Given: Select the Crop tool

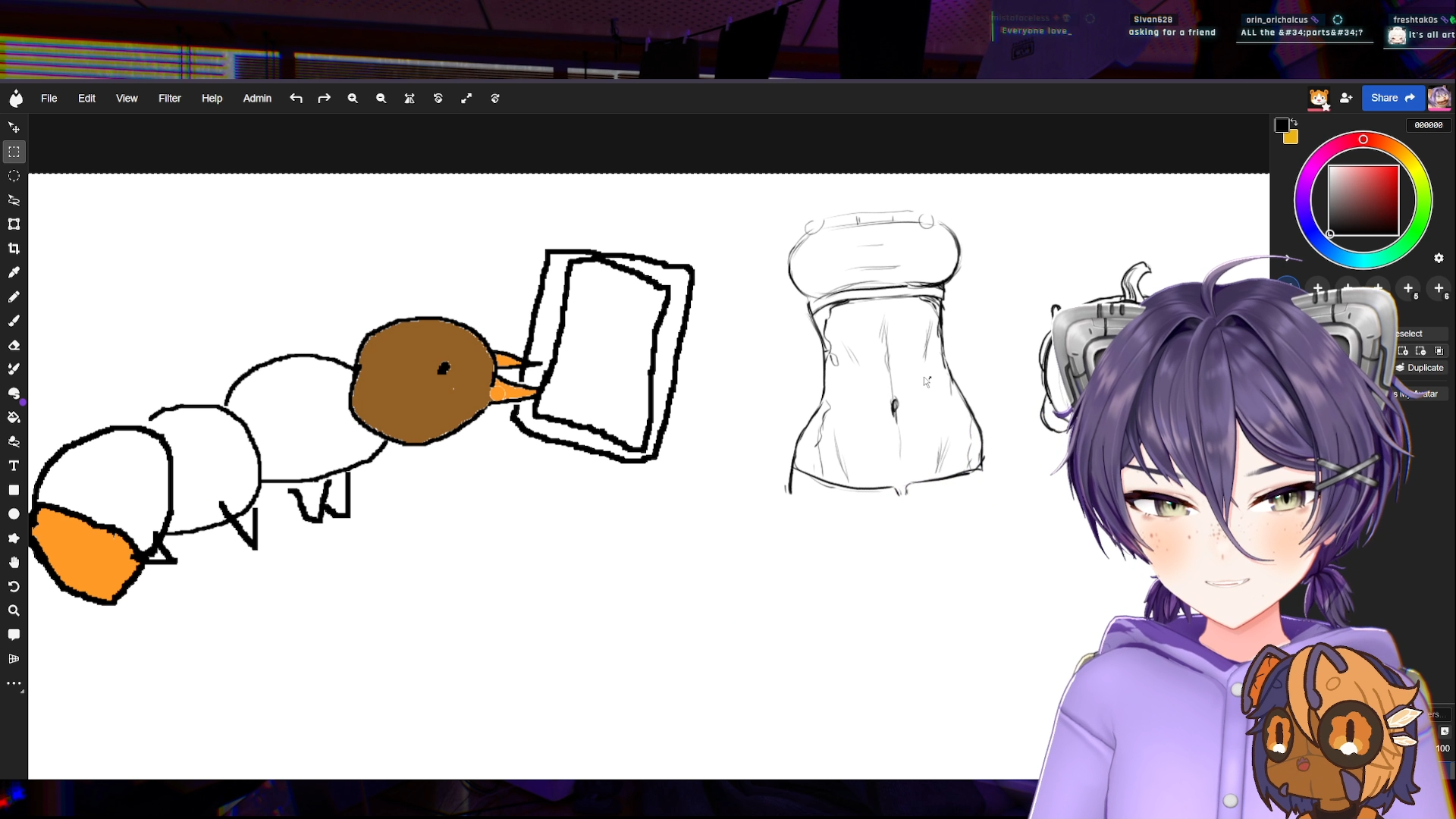Looking at the screenshot, I should 14,249.
